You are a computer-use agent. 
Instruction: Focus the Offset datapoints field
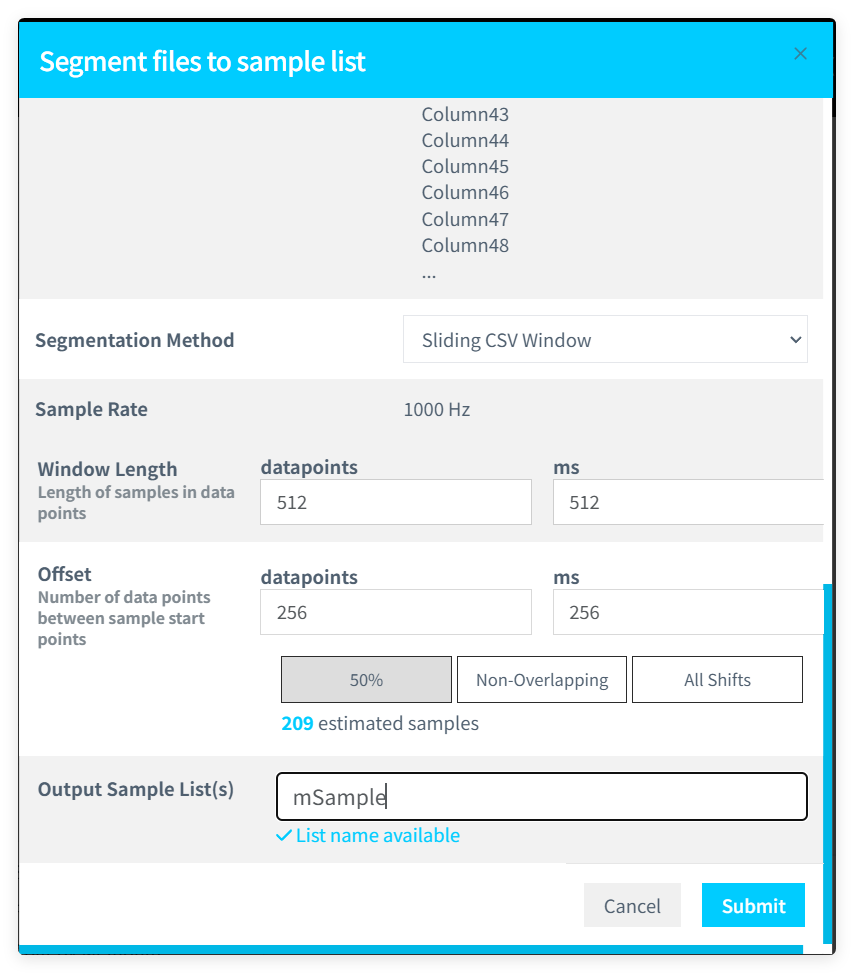pos(395,612)
